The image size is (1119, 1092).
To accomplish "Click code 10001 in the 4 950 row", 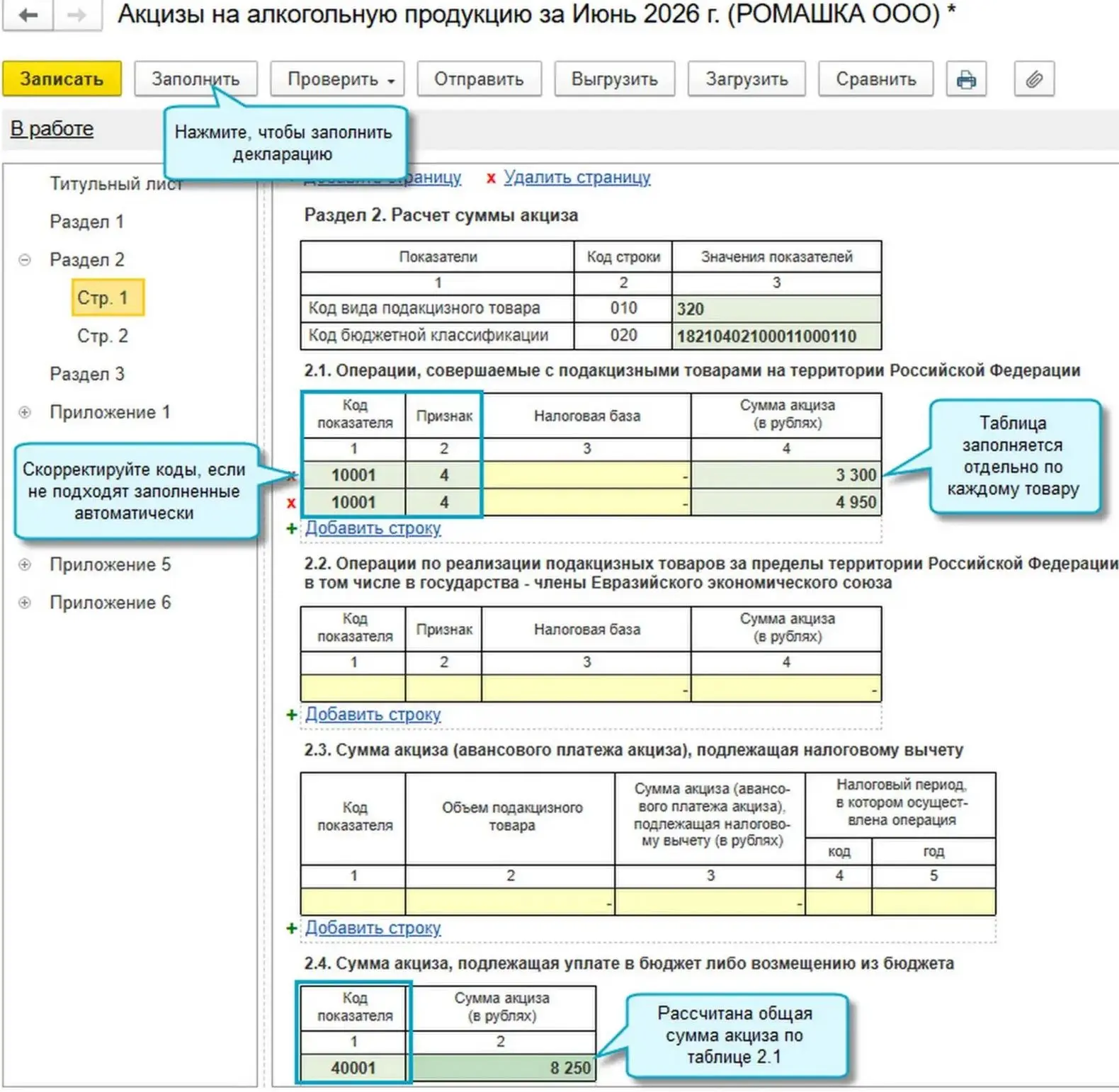I will [353, 502].
